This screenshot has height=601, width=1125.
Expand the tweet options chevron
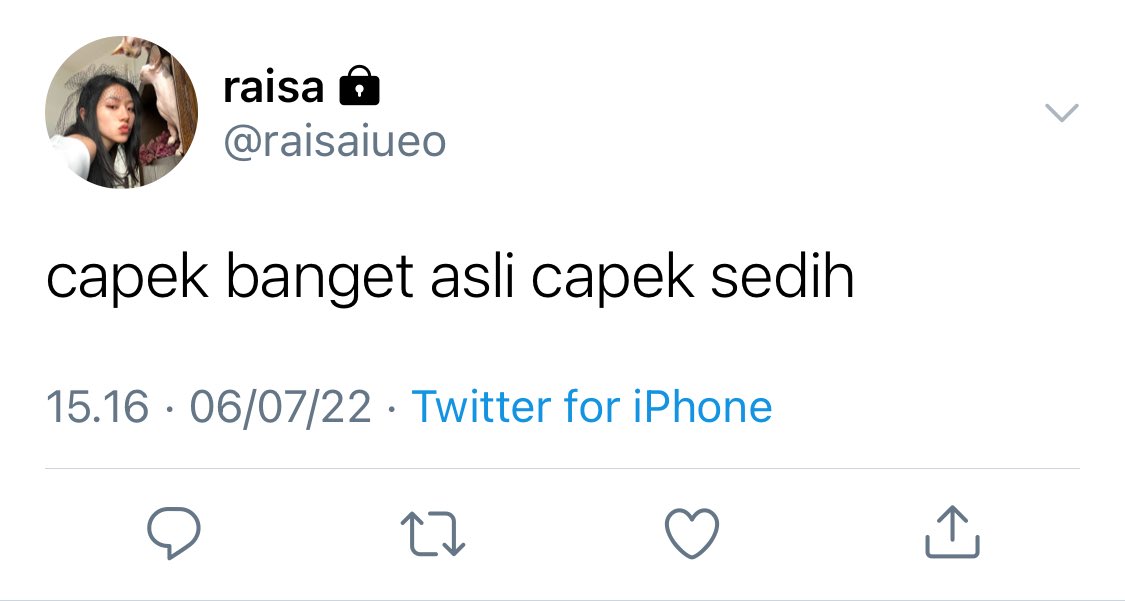tap(1062, 113)
